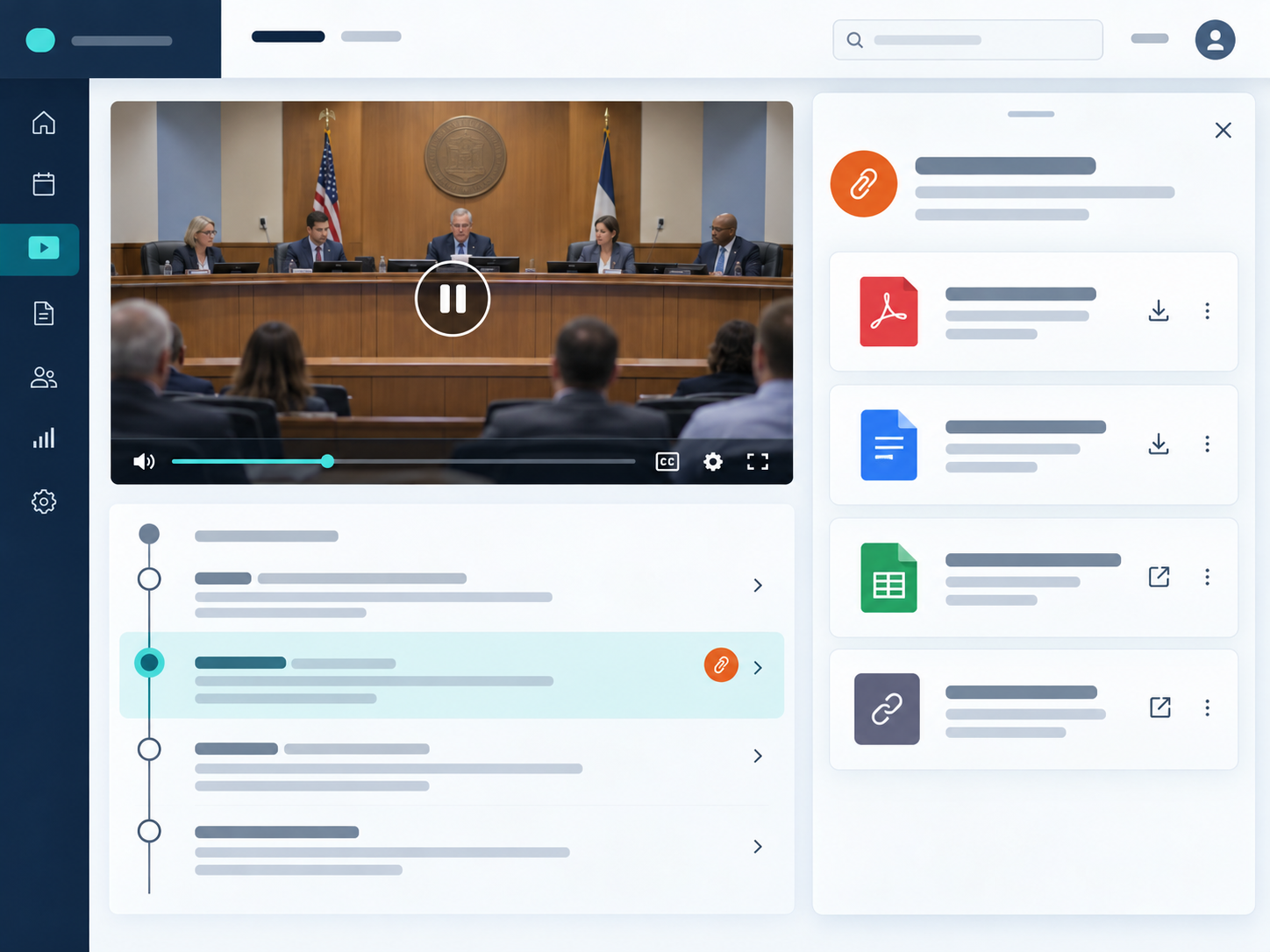Screen dimensions: 1270x952
Task: Download the blue document attachment
Action: pos(1159,444)
